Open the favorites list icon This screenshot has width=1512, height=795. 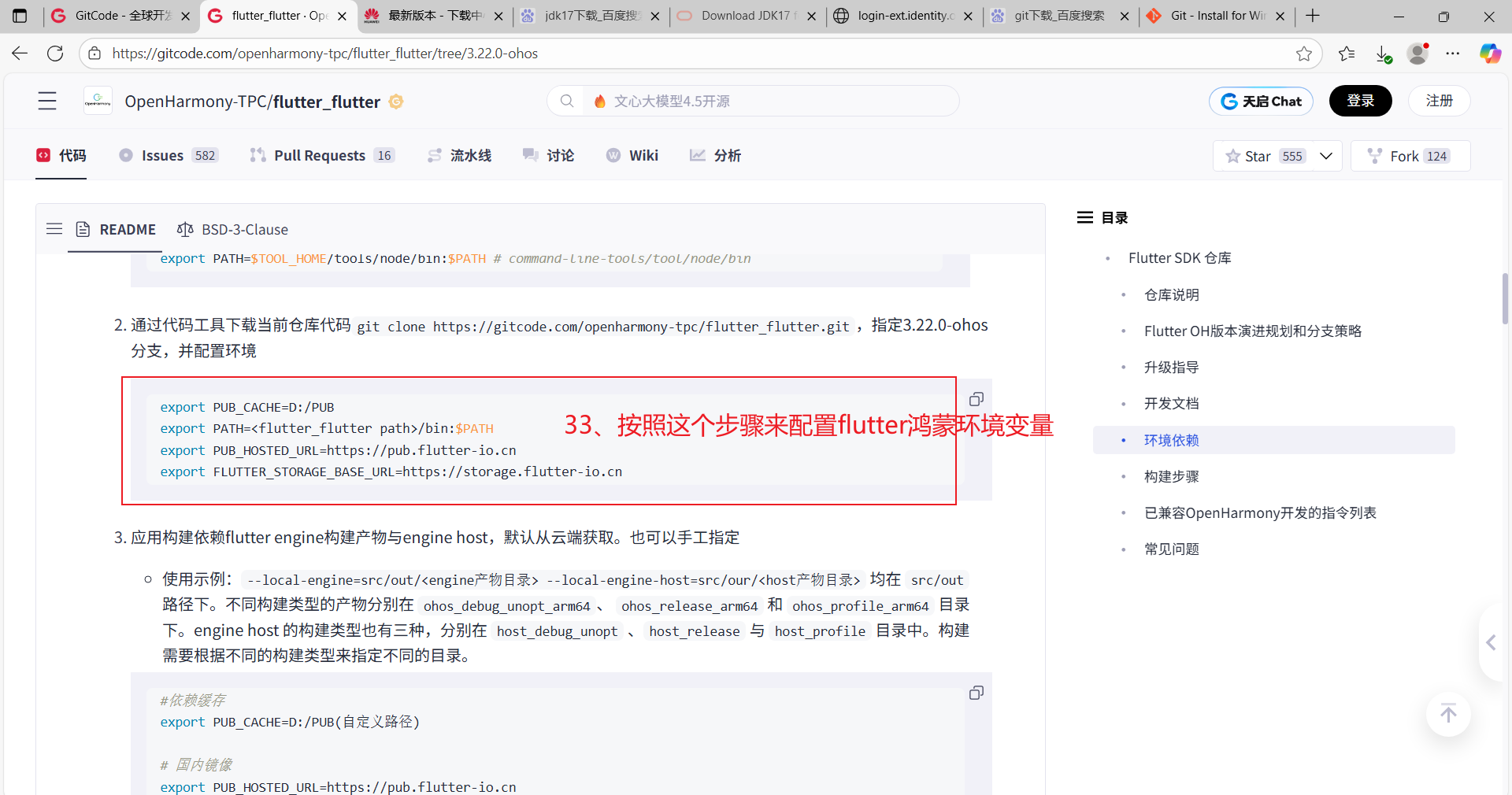[1347, 54]
